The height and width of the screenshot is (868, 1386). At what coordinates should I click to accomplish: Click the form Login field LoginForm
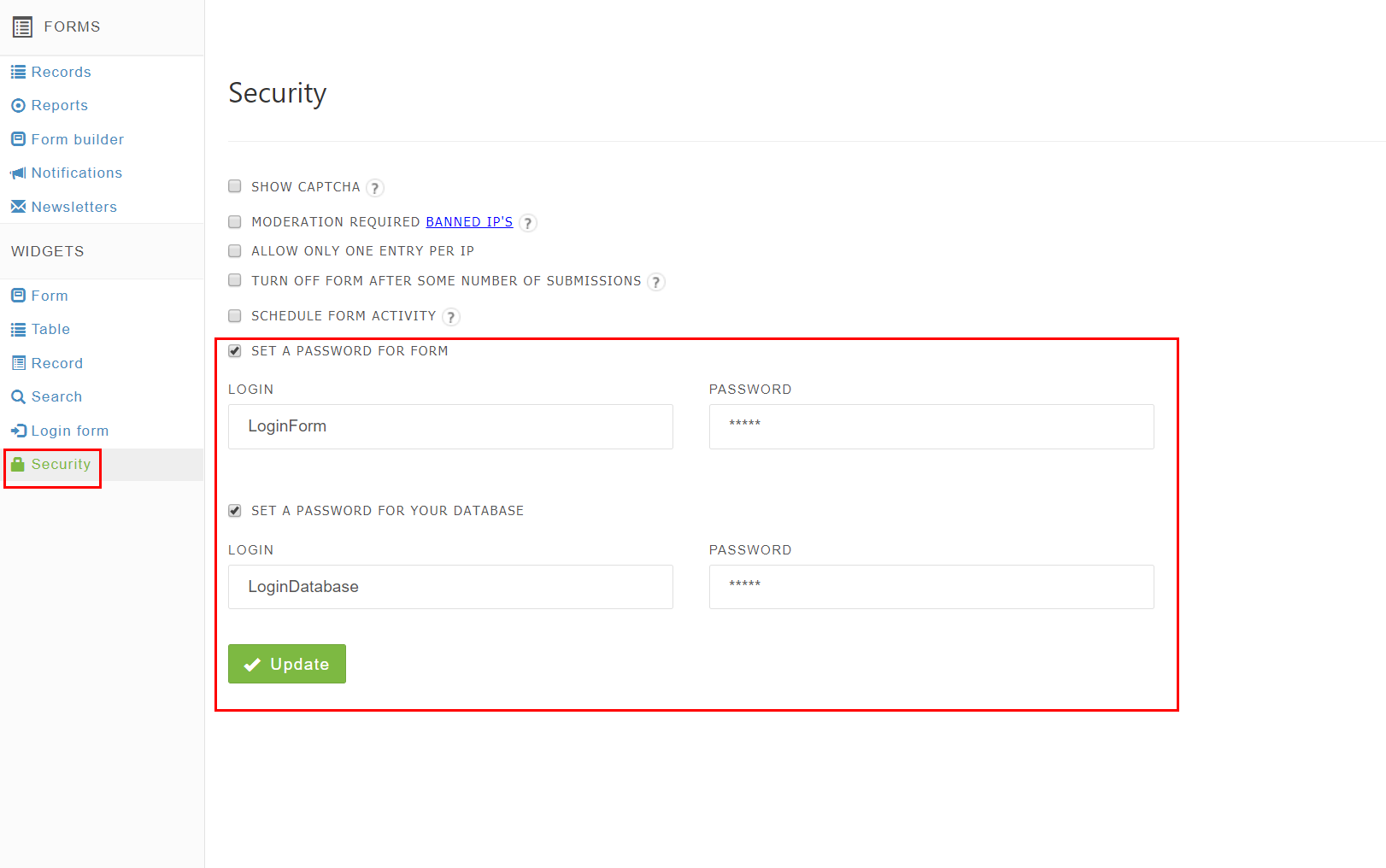[x=450, y=426]
